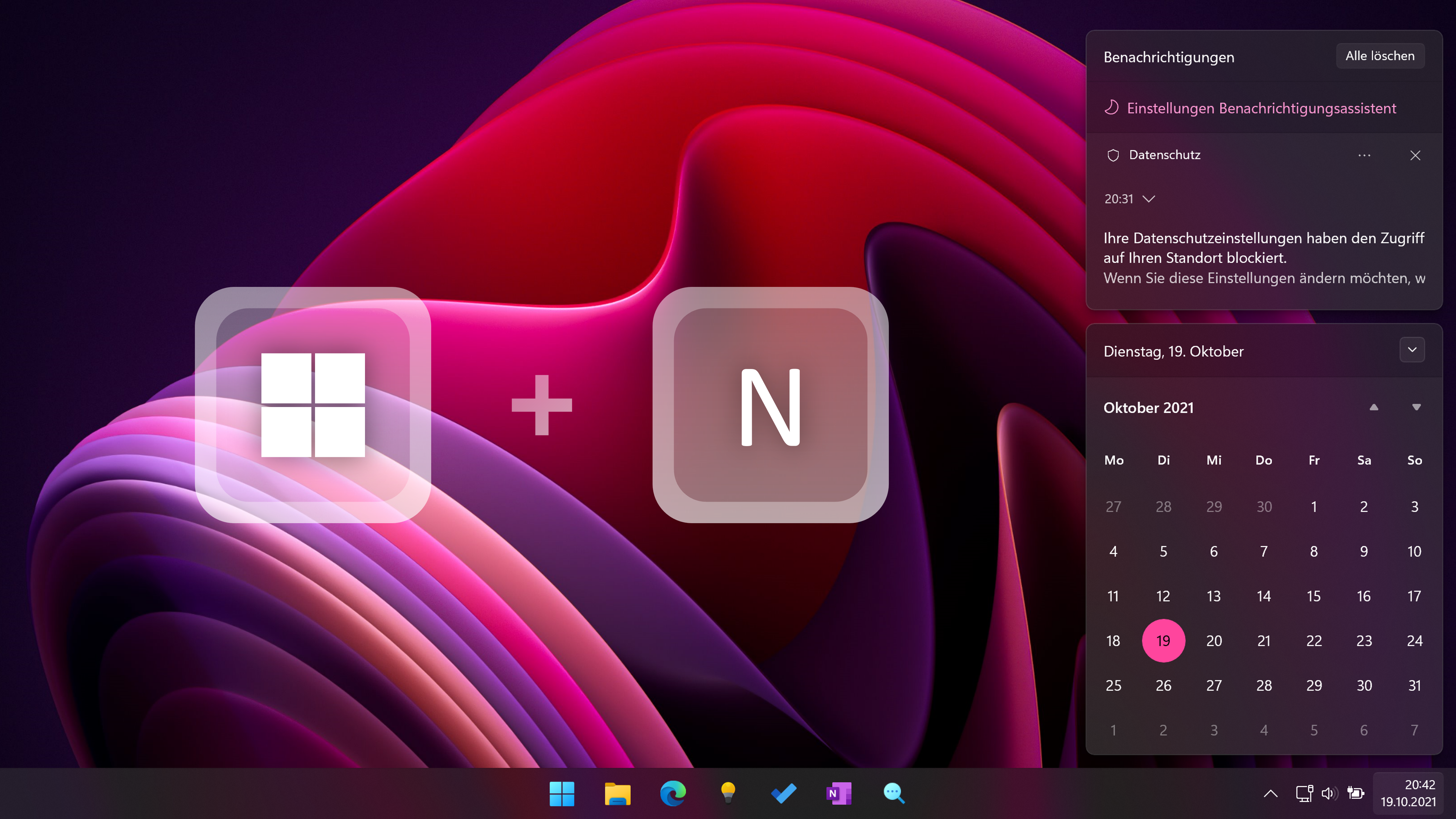Image resolution: width=1456 pixels, height=819 pixels.
Task: Open Microsoft Edge browser
Action: (x=673, y=794)
